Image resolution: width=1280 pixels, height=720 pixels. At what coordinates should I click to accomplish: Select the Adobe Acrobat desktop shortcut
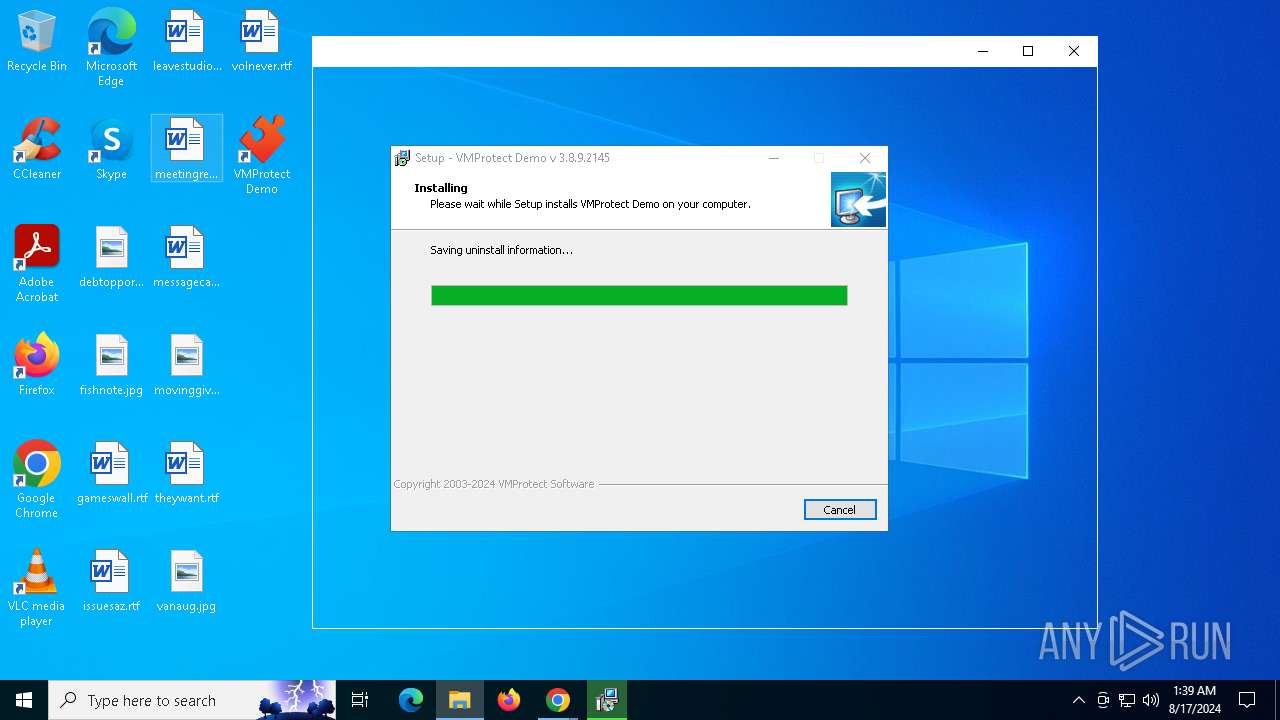37,263
